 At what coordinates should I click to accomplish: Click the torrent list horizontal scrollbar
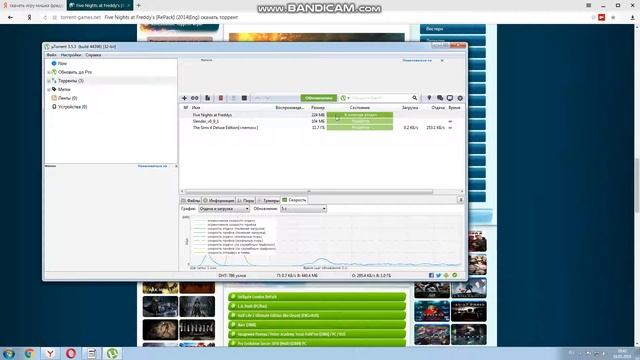(x=309, y=191)
